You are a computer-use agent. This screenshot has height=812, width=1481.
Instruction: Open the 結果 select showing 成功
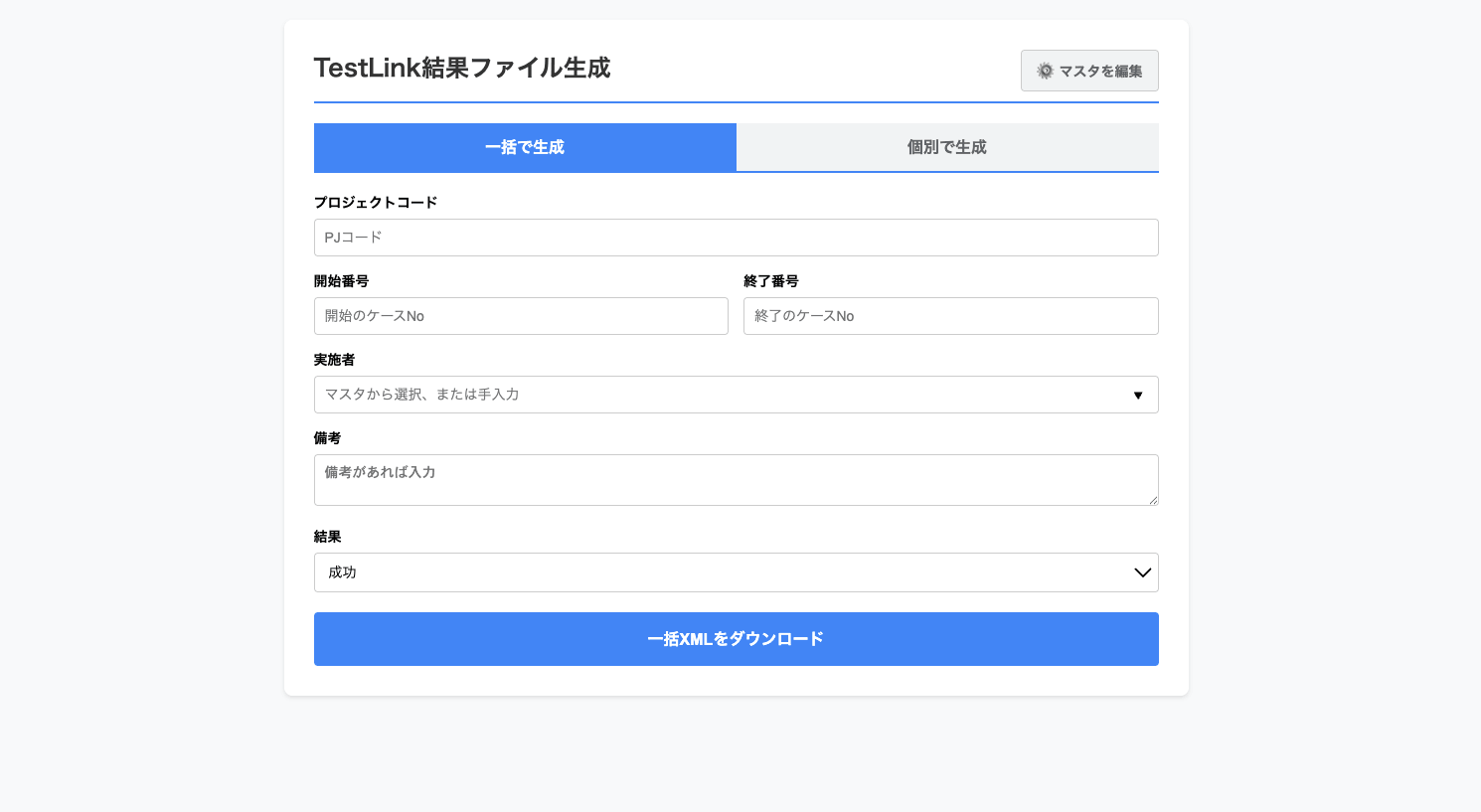pos(737,572)
